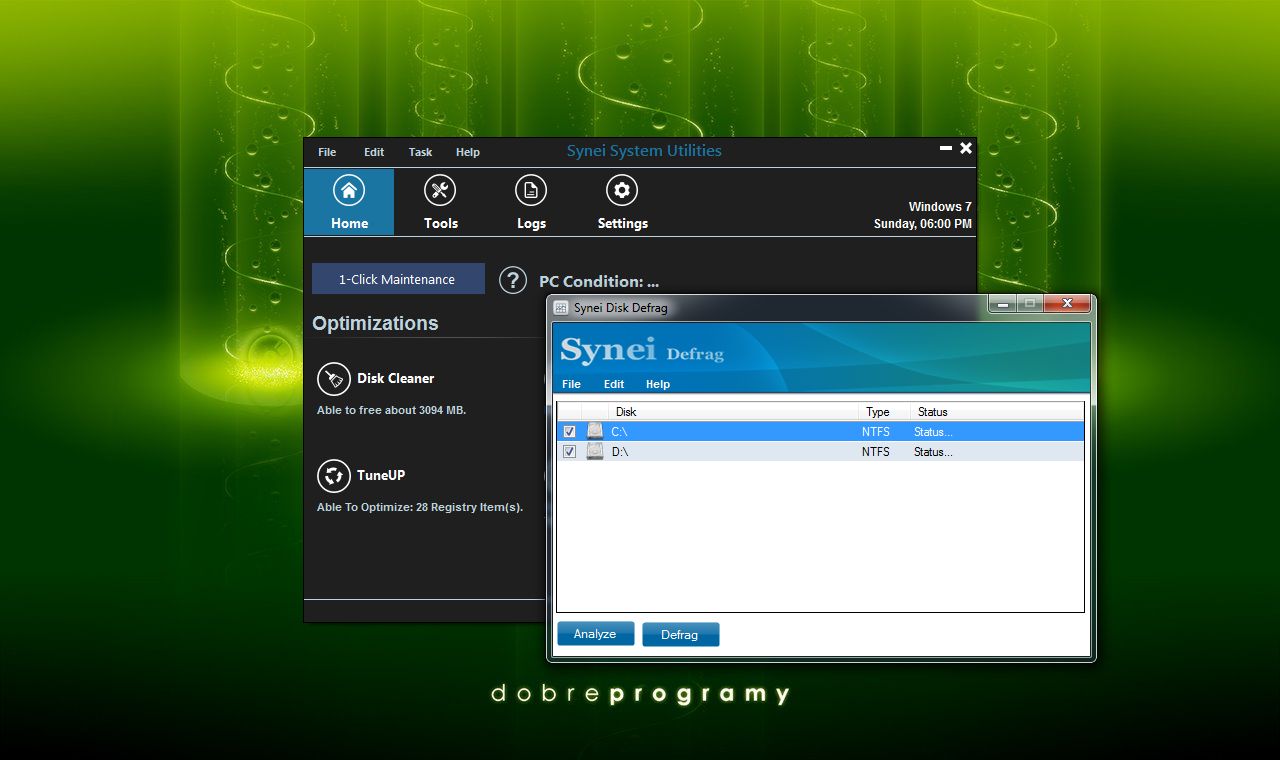Open Edit menu in Synei Defrag
Image resolution: width=1280 pixels, height=760 pixels.
[614, 384]
